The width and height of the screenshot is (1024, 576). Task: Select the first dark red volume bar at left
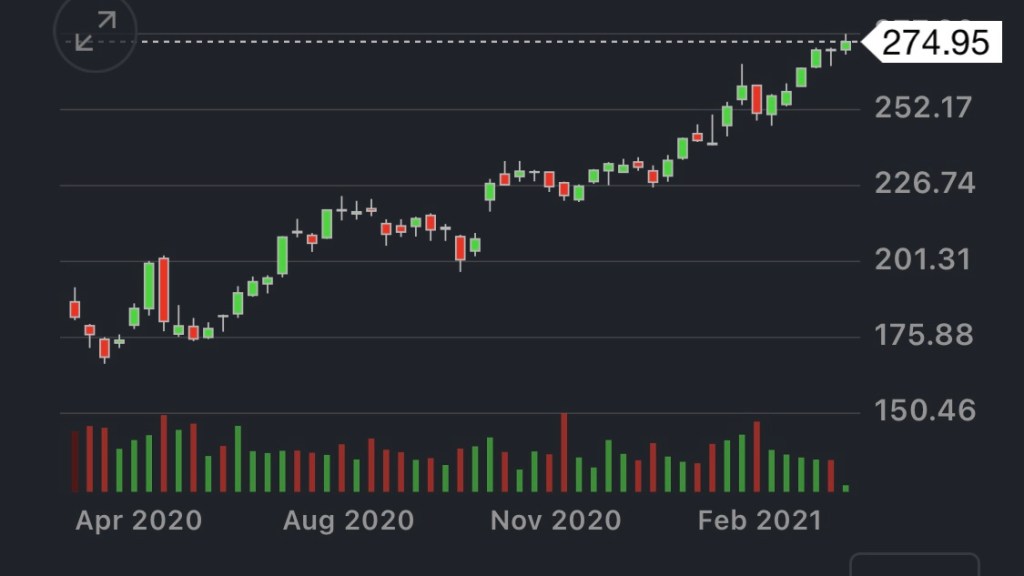coord(75,461)
